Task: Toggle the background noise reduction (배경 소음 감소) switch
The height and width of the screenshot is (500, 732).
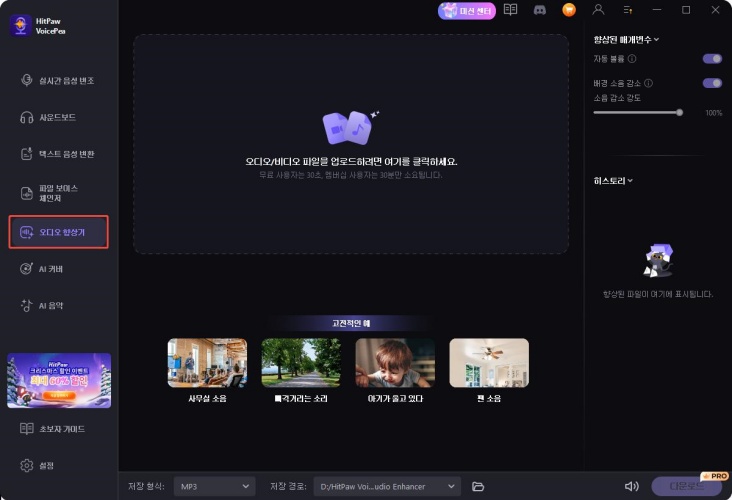Action: coord(712,83)
